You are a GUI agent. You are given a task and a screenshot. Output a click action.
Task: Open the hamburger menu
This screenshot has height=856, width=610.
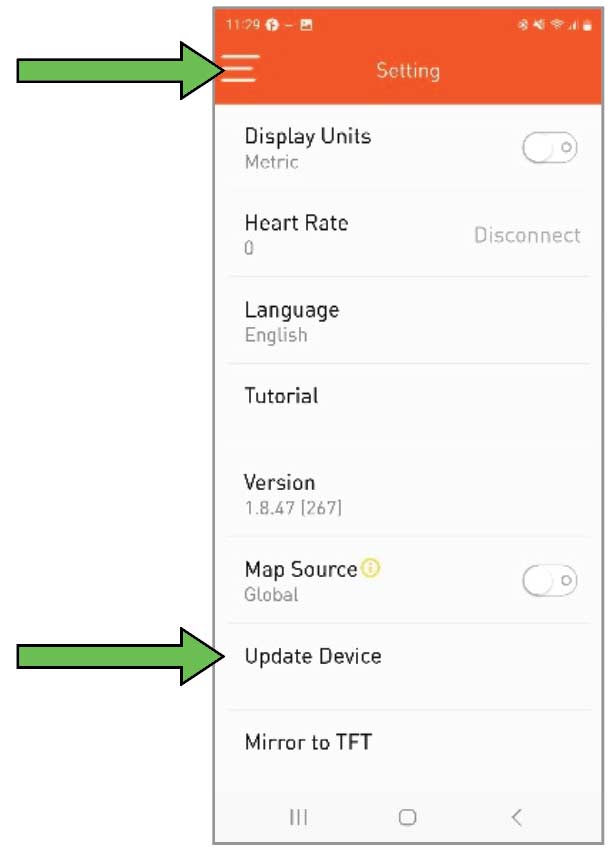click(240, 68)
